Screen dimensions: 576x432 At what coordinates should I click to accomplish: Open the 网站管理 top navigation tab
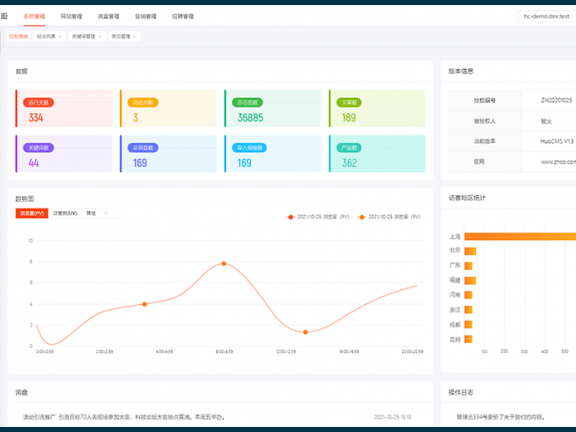coord(71,16)
